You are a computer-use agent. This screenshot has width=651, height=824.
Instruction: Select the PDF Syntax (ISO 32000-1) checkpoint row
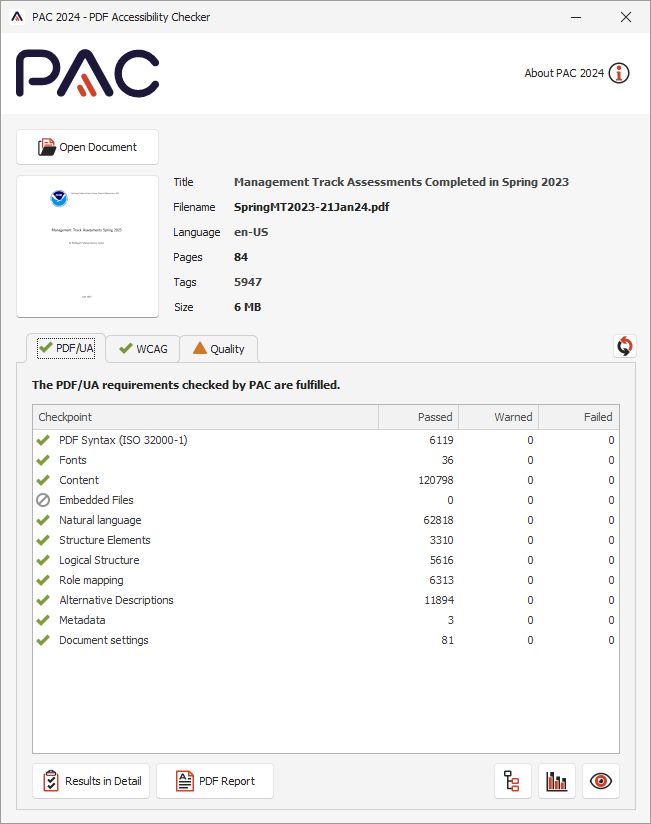(x=122, y=440)
